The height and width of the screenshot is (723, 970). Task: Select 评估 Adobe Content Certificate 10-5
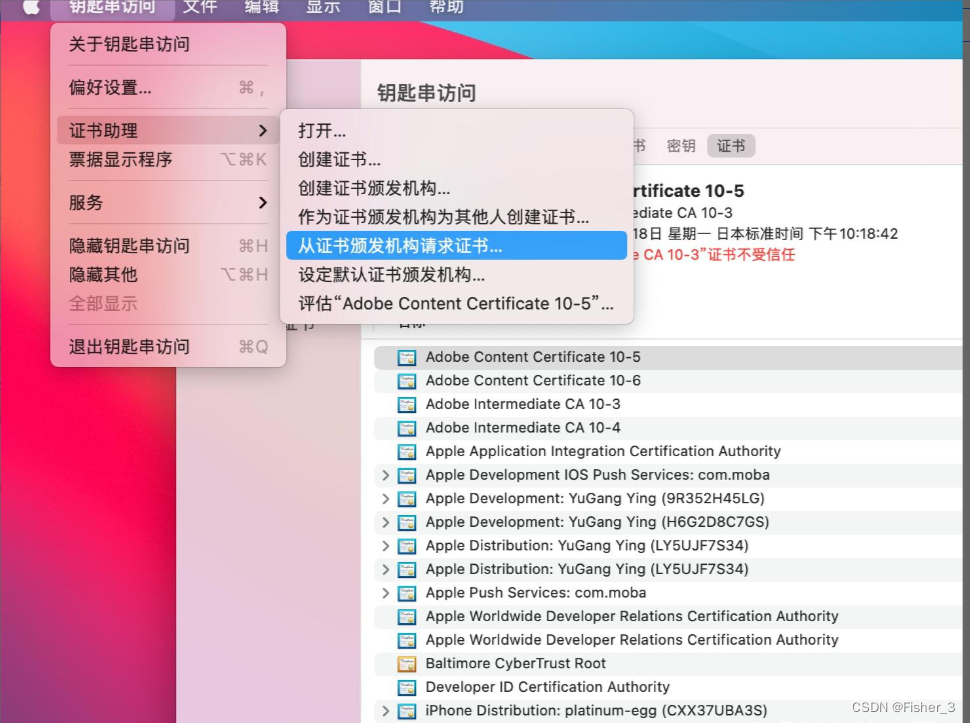coord(457,304)
